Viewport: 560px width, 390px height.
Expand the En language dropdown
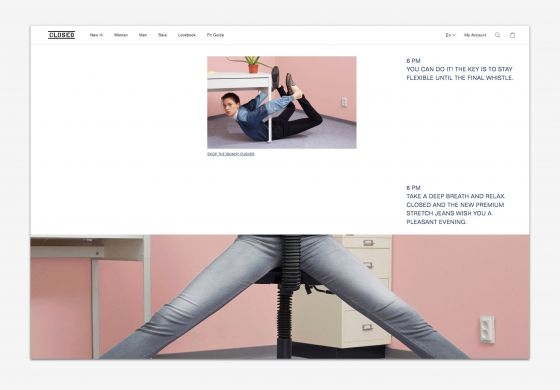point(450,35)
